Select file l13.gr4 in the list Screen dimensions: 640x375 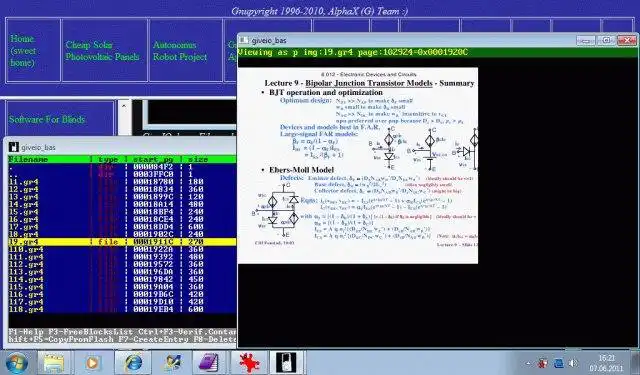[26, 272]
